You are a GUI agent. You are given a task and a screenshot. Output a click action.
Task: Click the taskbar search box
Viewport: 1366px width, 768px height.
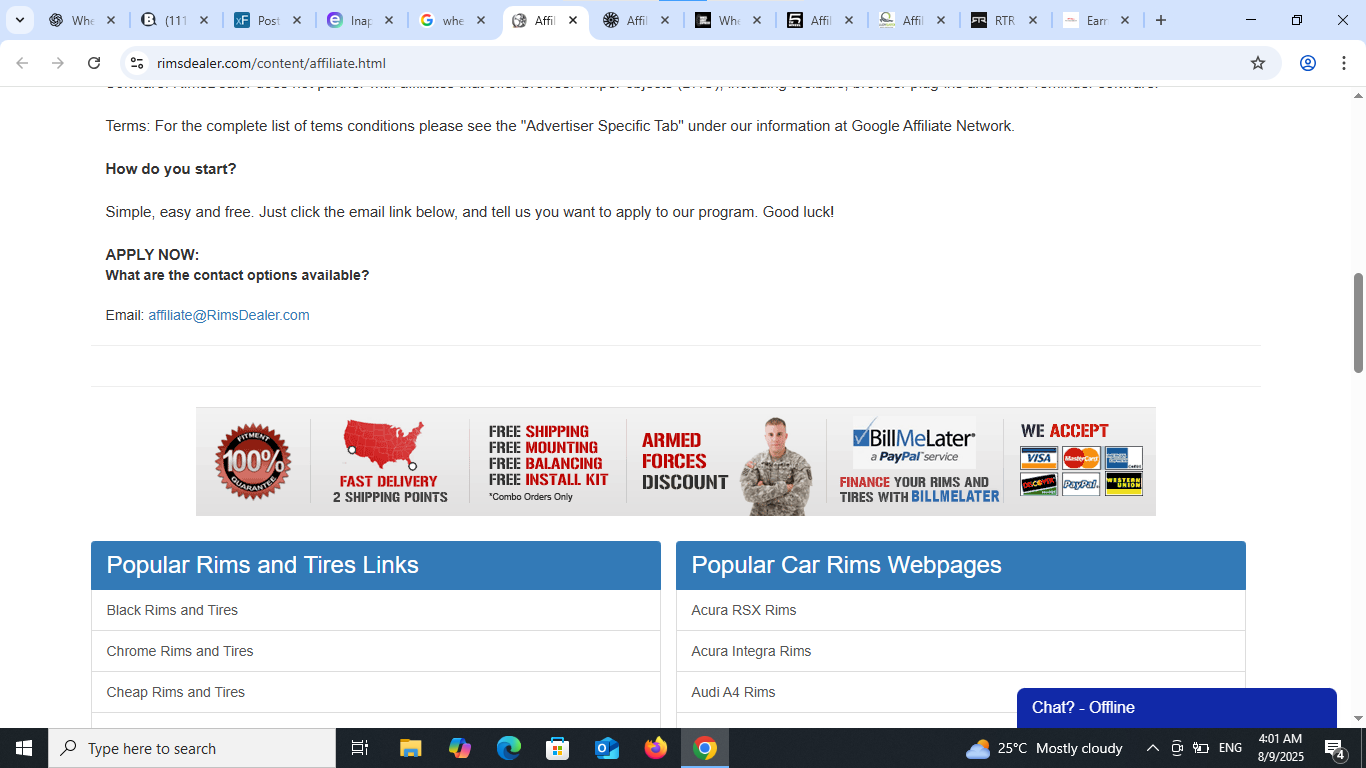point(192,748)
